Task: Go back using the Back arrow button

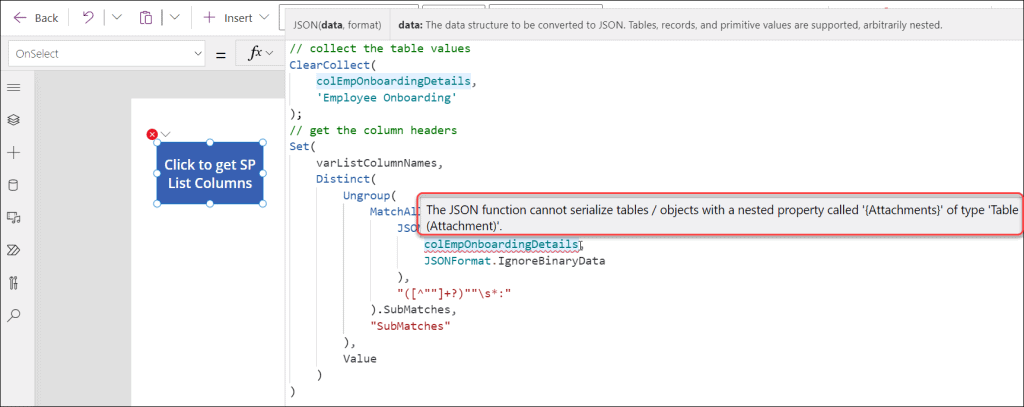Action: pos(36,18)
